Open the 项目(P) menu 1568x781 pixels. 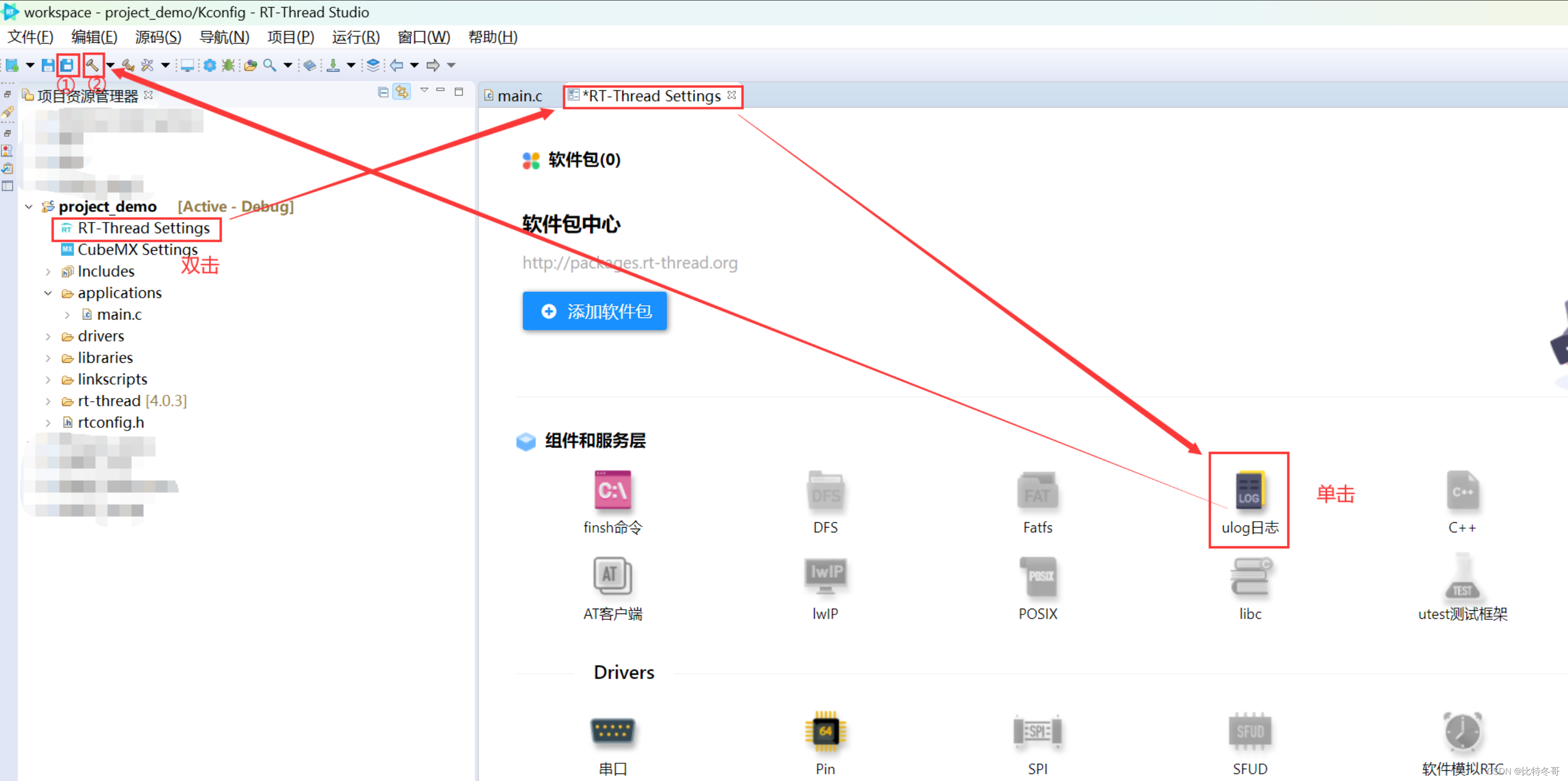coord(291,37)
